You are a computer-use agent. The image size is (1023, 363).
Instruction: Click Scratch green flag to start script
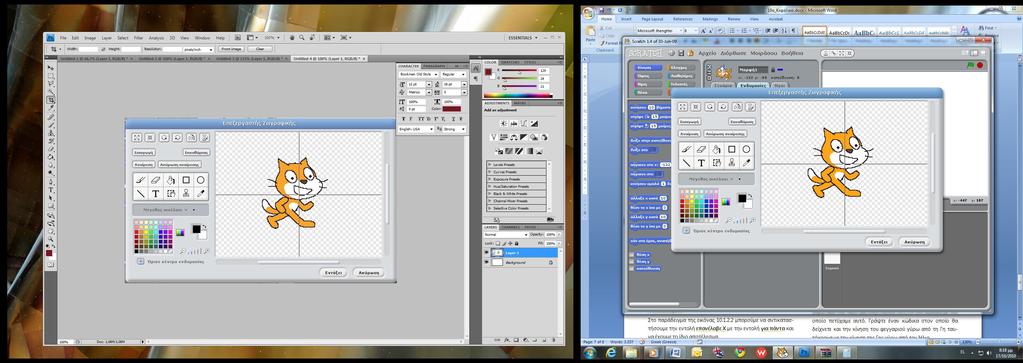(970, 65)
